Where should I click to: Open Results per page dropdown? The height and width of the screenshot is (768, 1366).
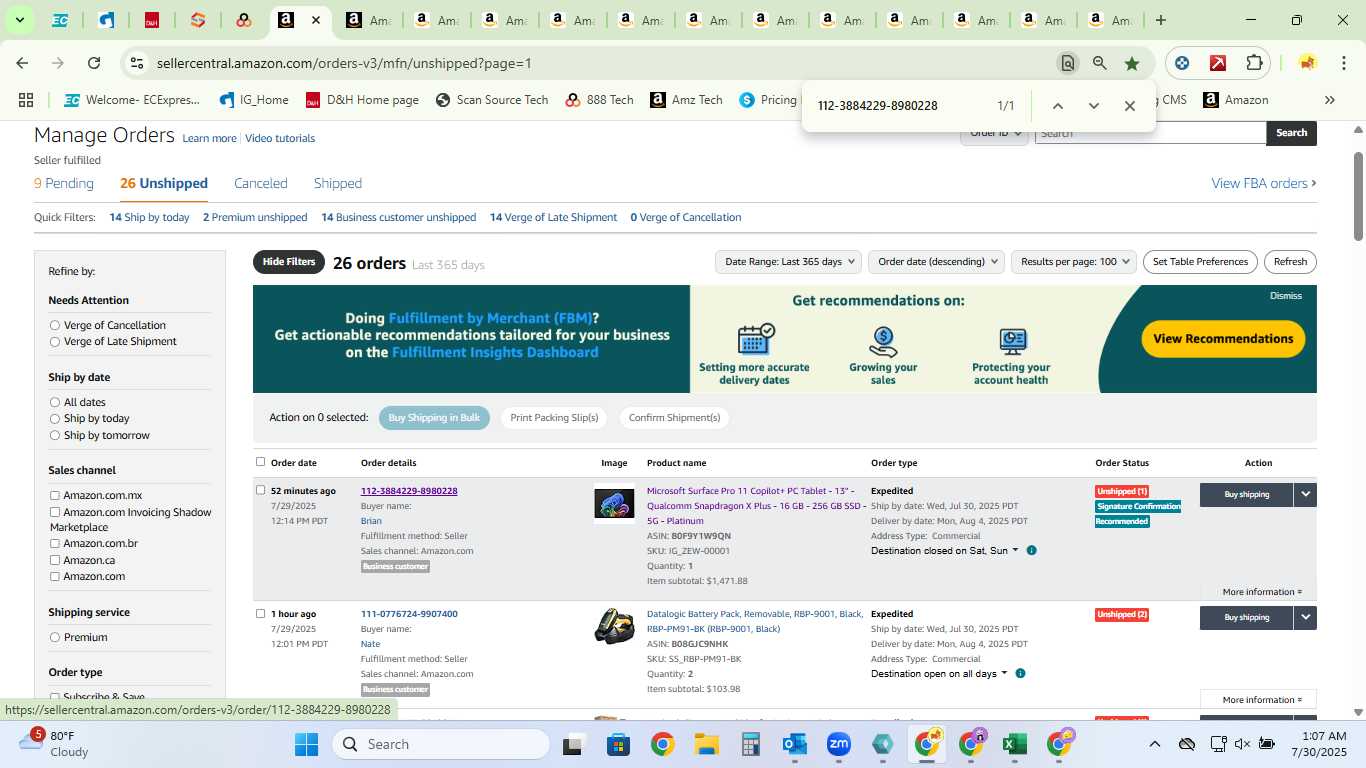(x=1074, y=262)
